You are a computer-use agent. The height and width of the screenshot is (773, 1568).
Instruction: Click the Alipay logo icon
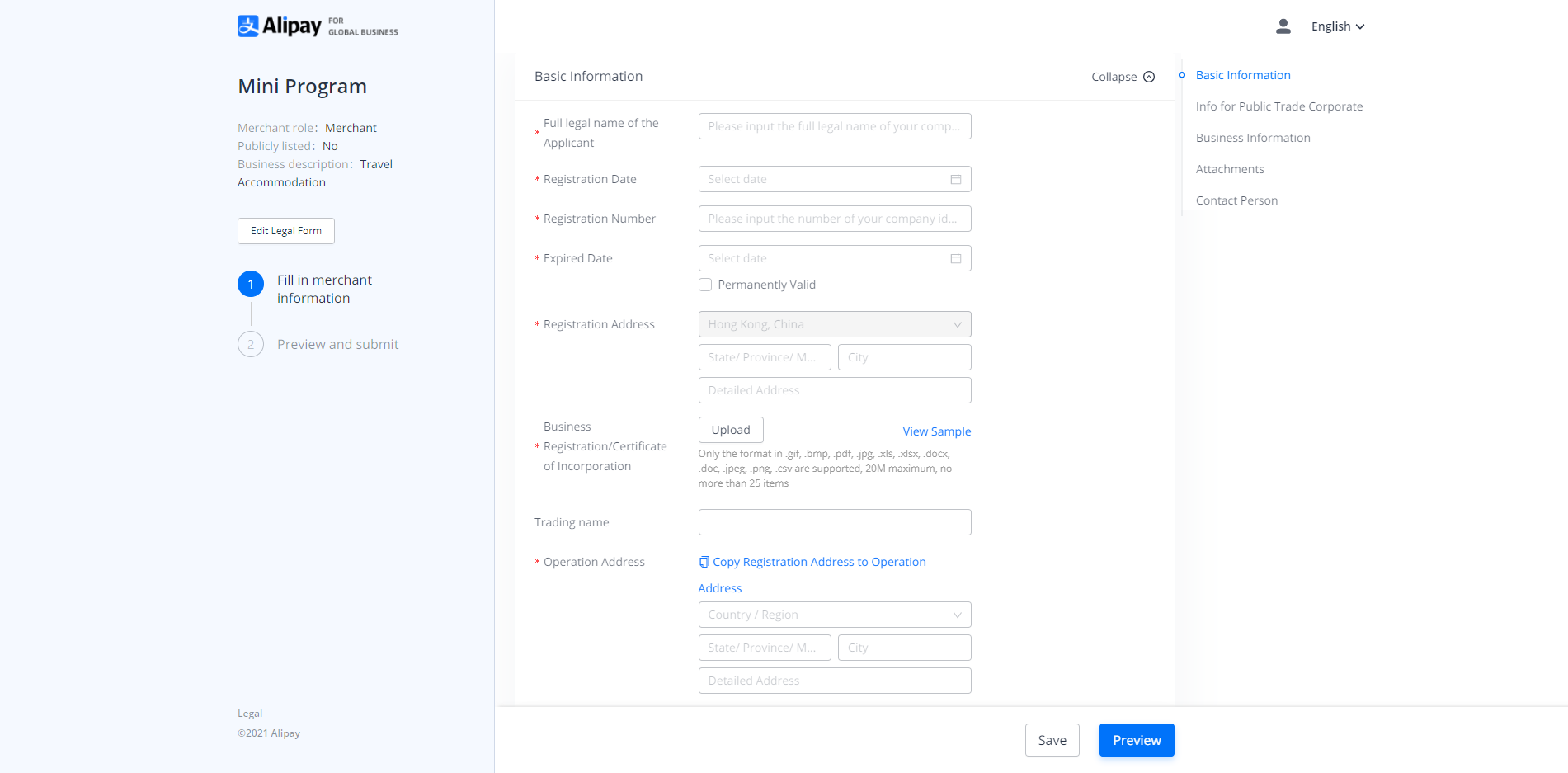[248, 26]
